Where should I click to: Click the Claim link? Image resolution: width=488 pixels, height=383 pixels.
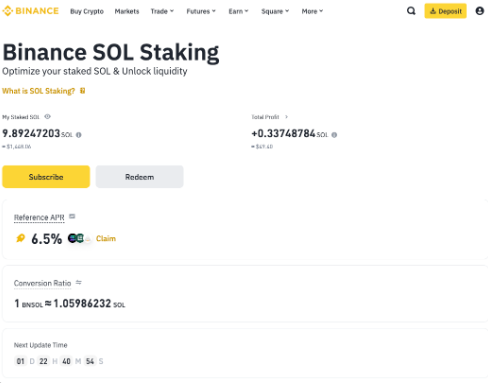tap(106, 238)
